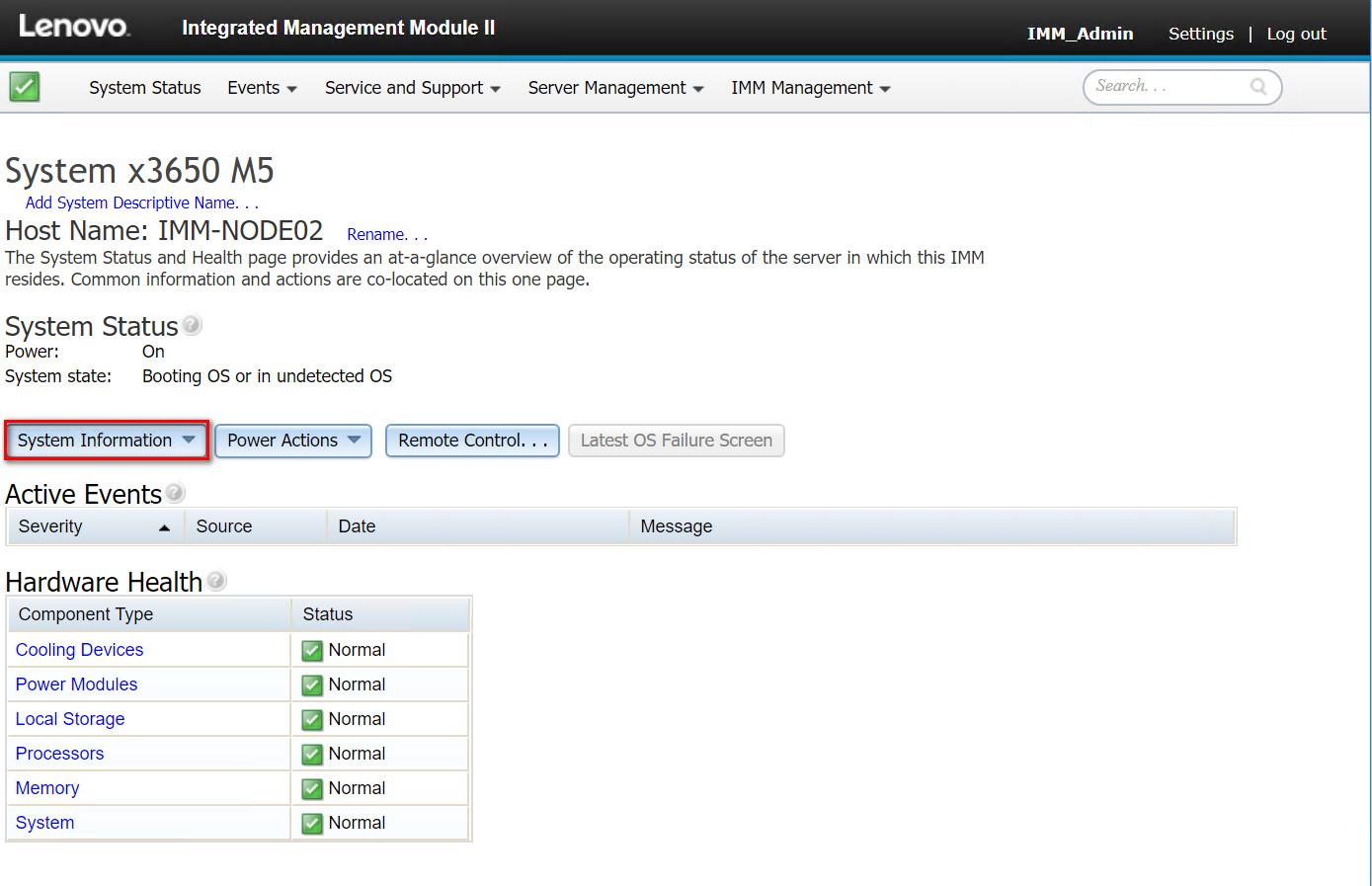
Task: Open Power Actions dropdown
Action: (x=293, y=441)
